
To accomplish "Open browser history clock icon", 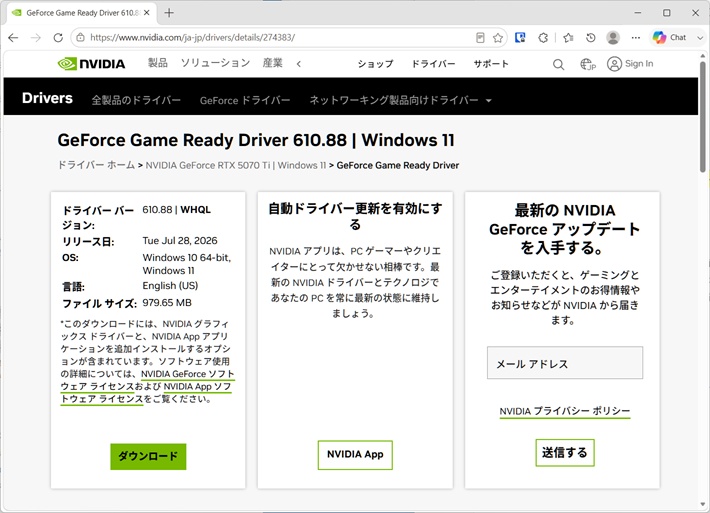I will click(x=590, y=38).
